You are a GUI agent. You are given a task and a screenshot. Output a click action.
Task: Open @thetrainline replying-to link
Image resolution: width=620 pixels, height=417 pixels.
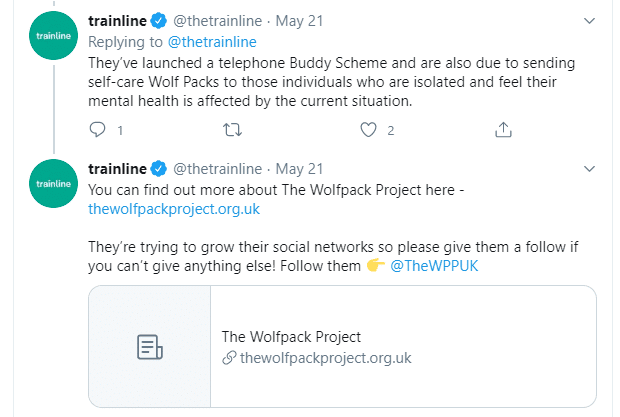point(212,42)
